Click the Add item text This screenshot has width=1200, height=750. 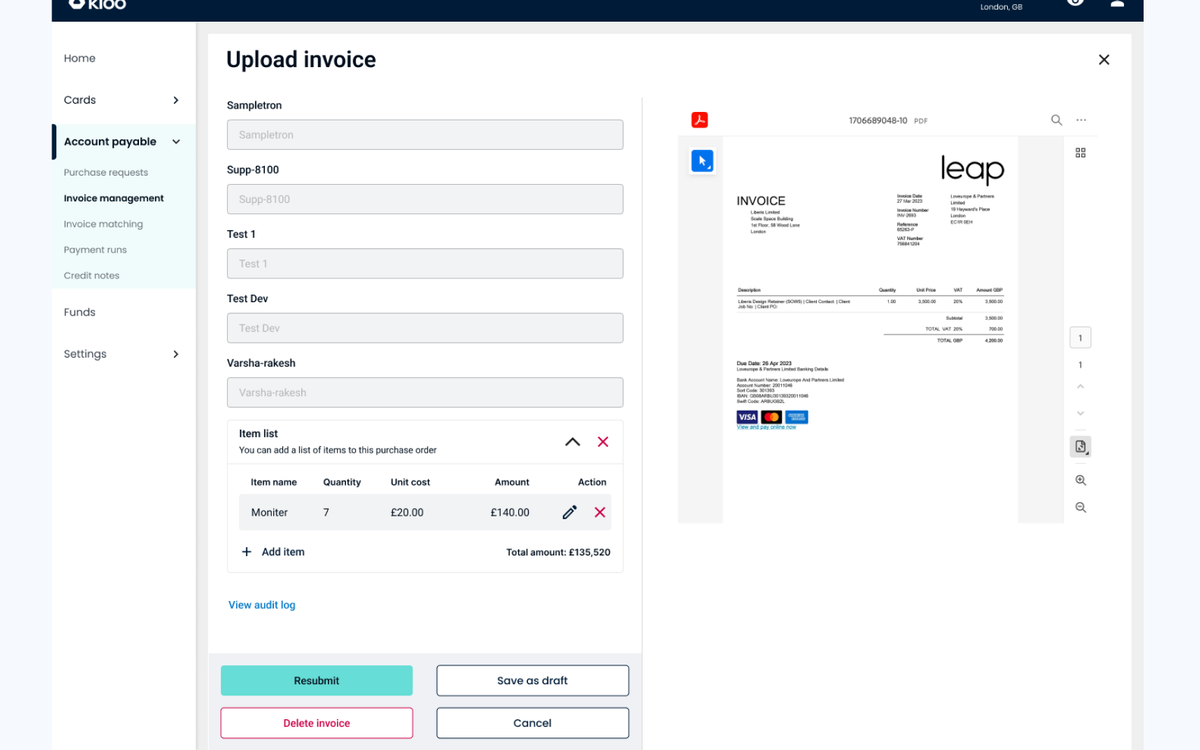tap(283, 552)
